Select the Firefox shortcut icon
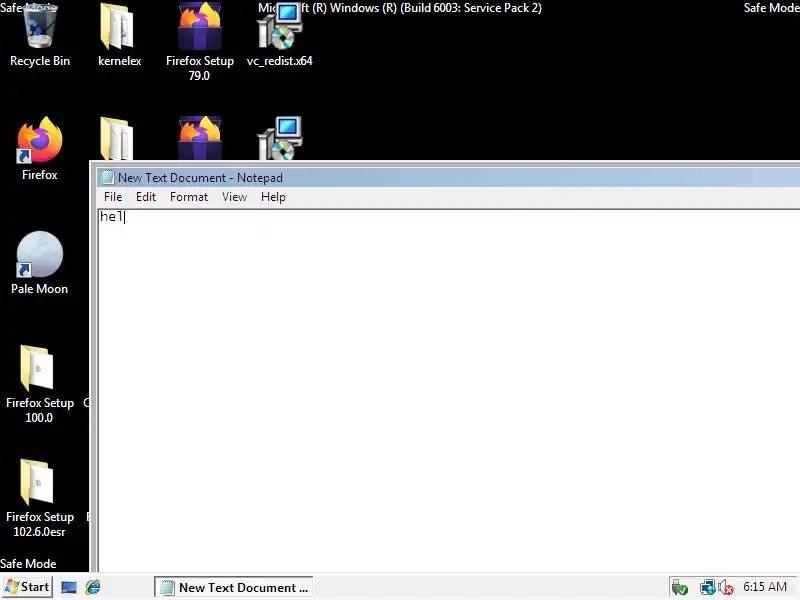Viewport: 800px width, 600px height. 40,148
